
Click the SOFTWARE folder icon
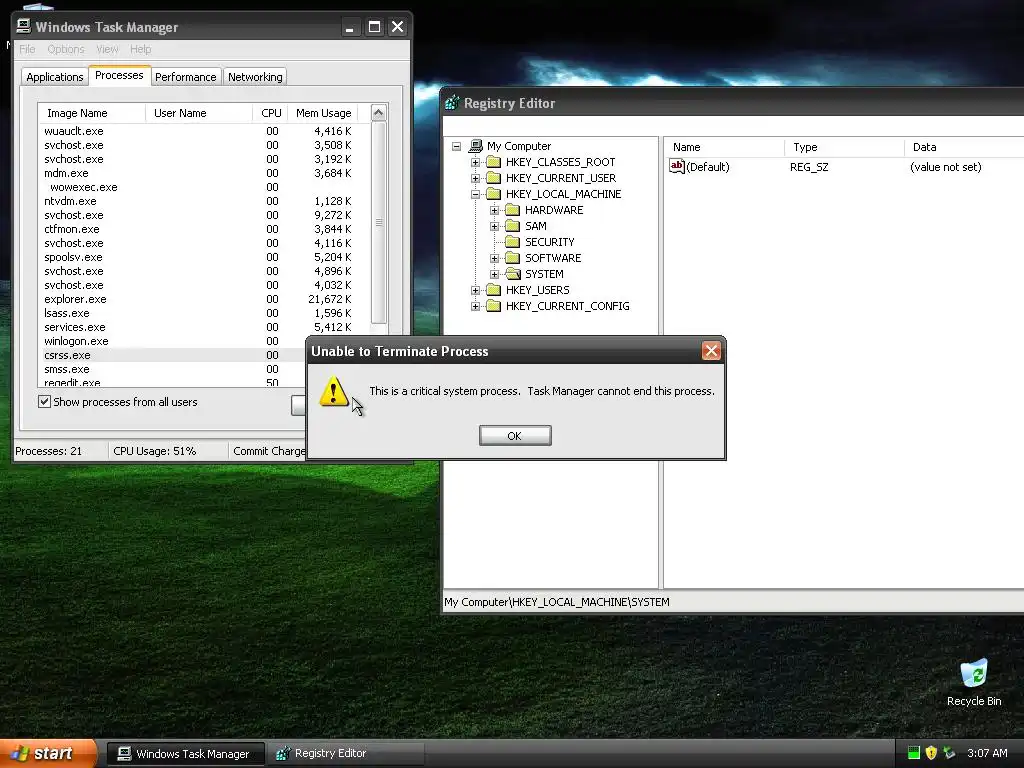click(513, 257)
